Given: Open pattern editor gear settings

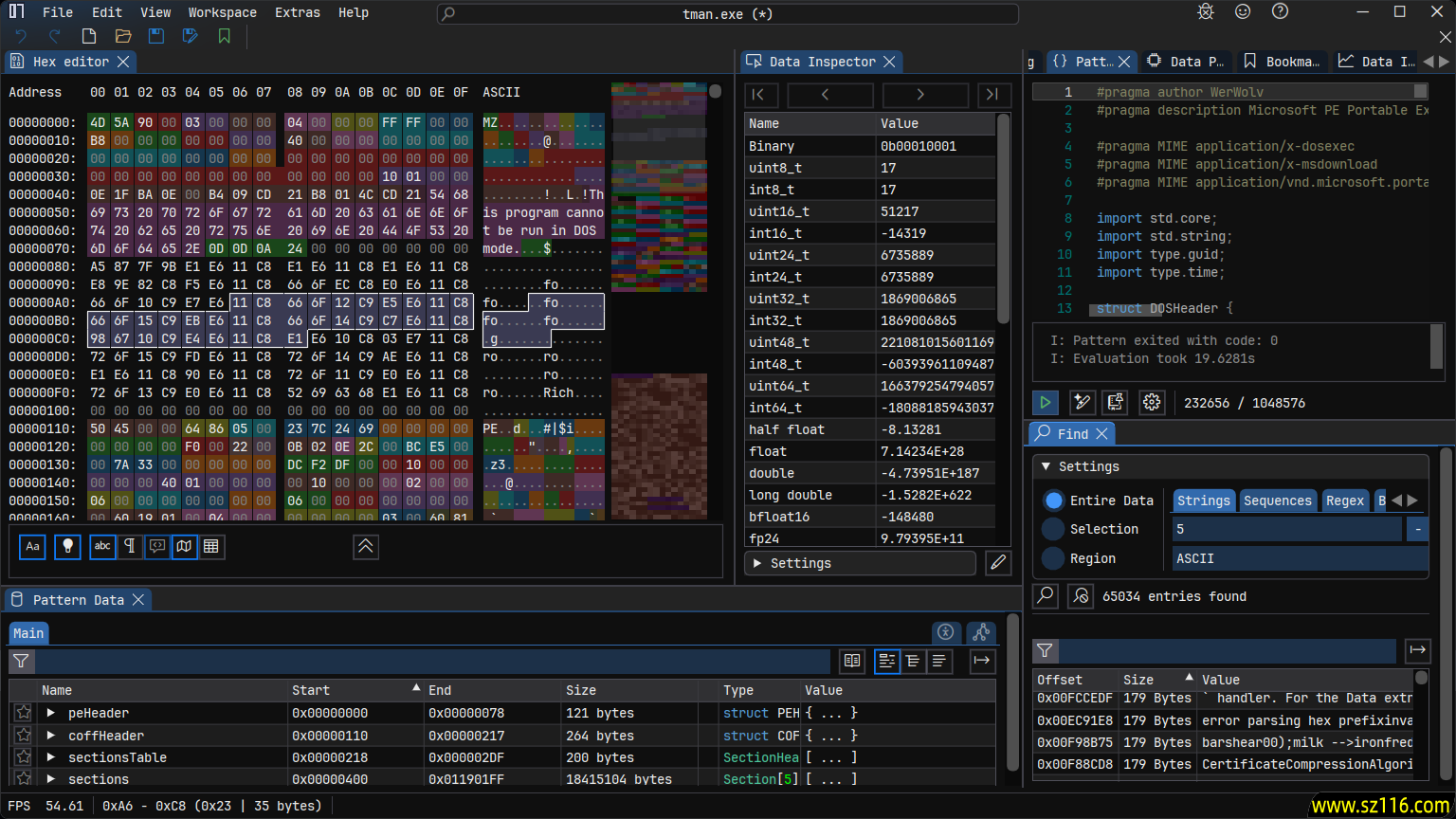Looking at the screenshot, I should tap(1151, 402).
